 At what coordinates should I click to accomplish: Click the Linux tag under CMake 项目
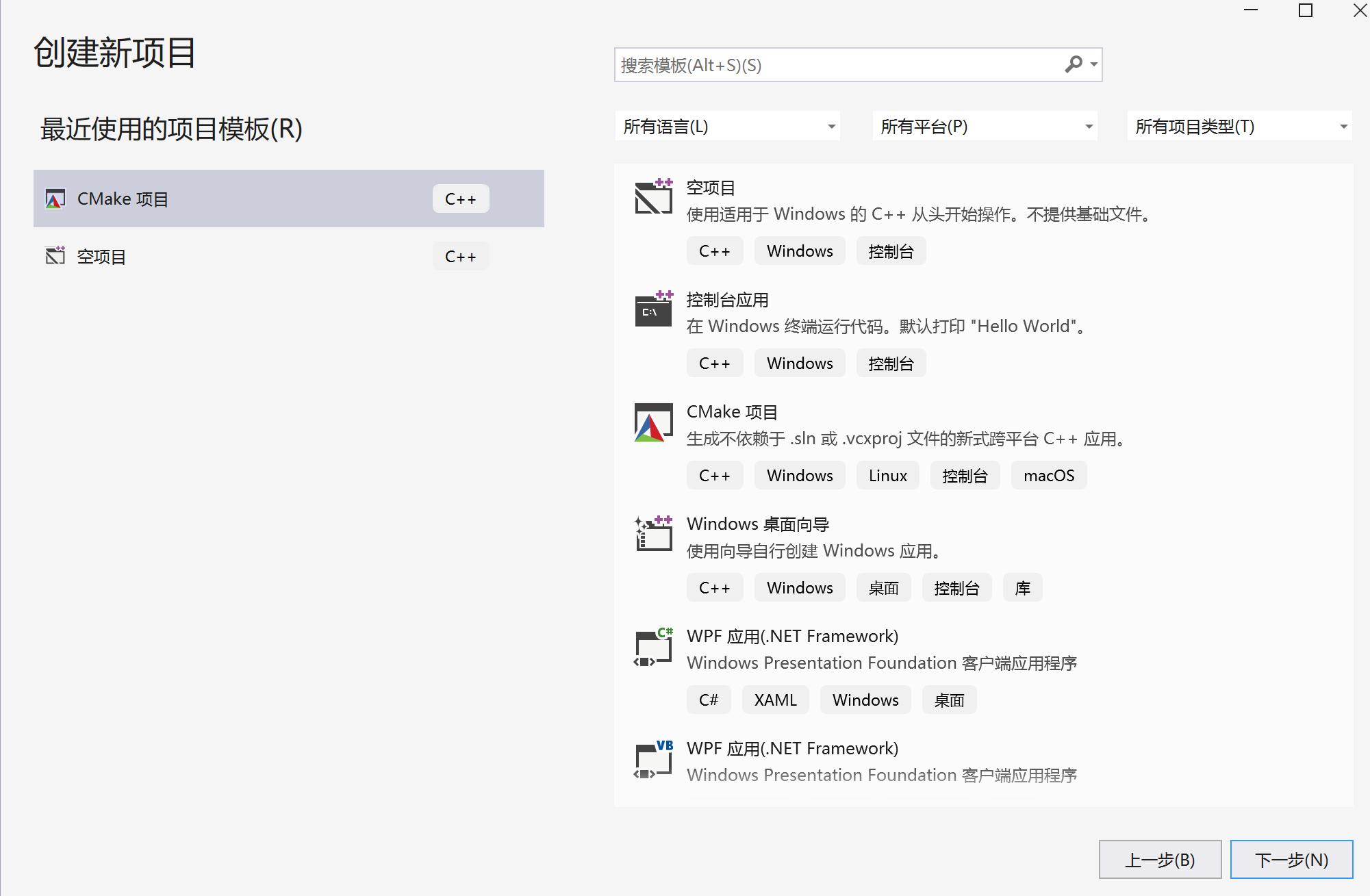click(887, 475)
